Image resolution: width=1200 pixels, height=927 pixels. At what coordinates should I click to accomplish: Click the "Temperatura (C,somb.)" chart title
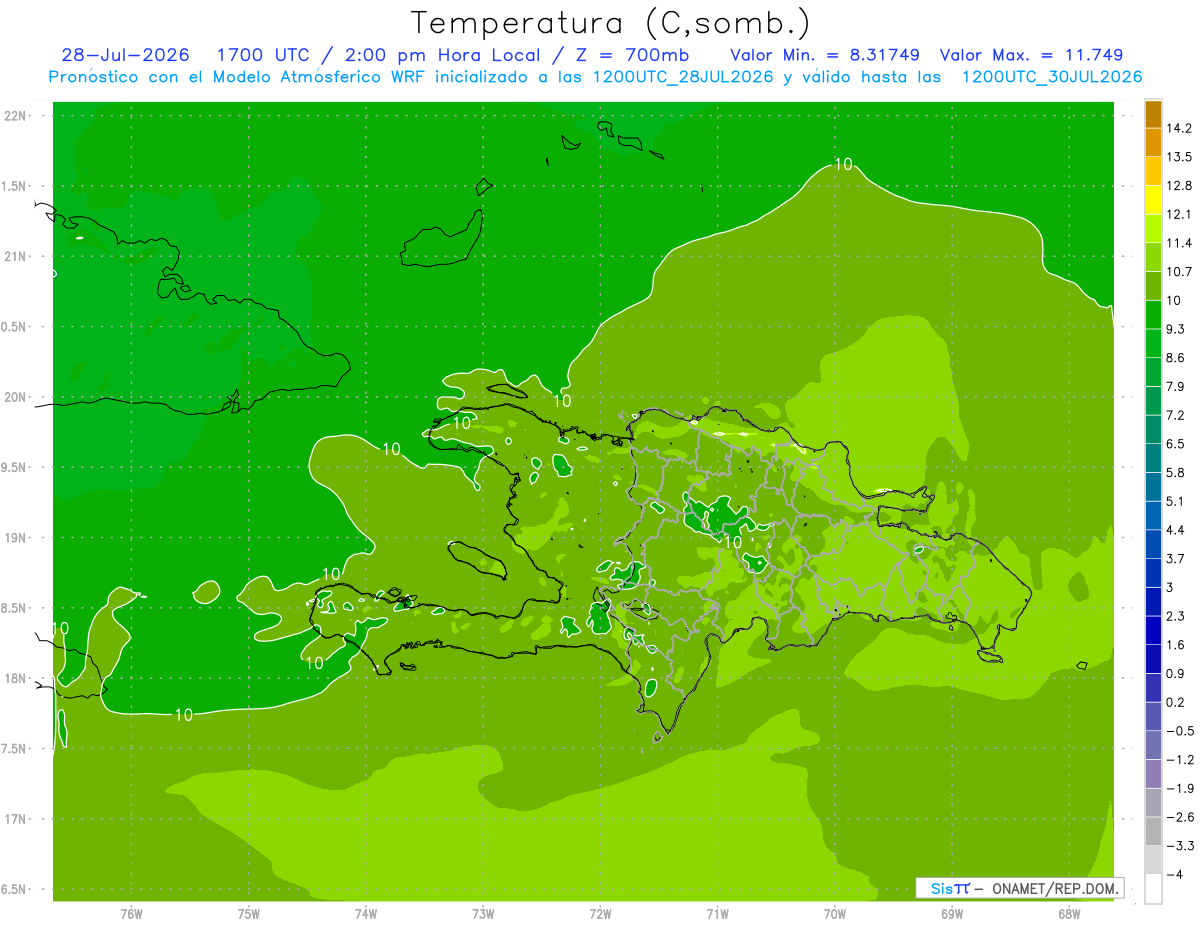[611, 23]
